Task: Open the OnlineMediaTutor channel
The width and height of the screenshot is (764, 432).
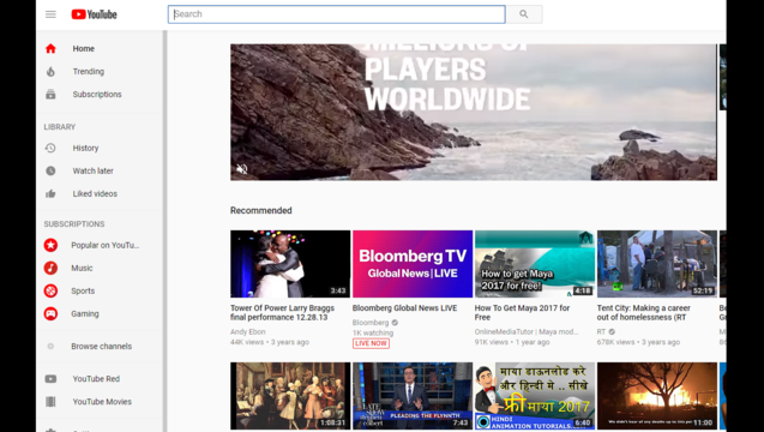Action: [x=527, y=332]
